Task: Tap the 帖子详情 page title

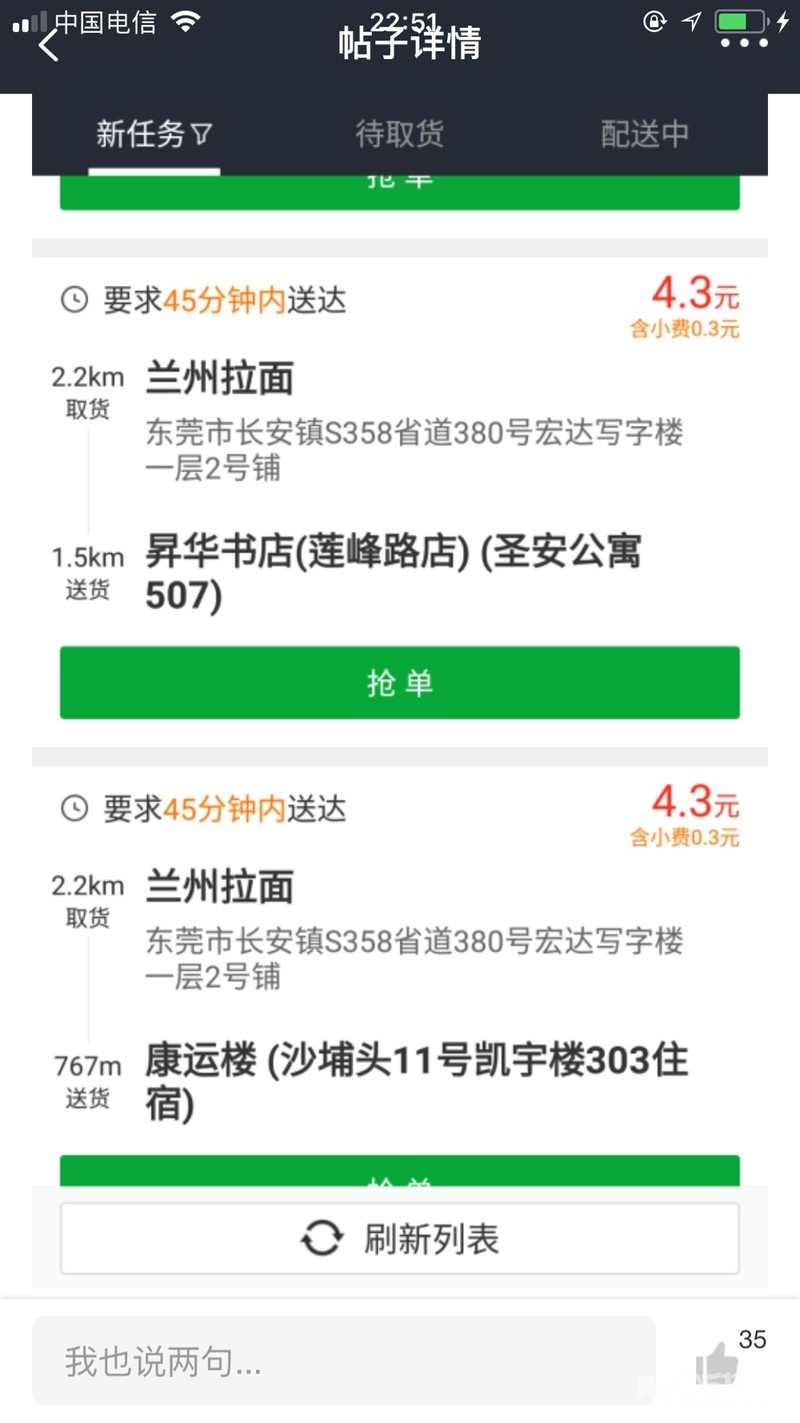Action: [409, 42]
